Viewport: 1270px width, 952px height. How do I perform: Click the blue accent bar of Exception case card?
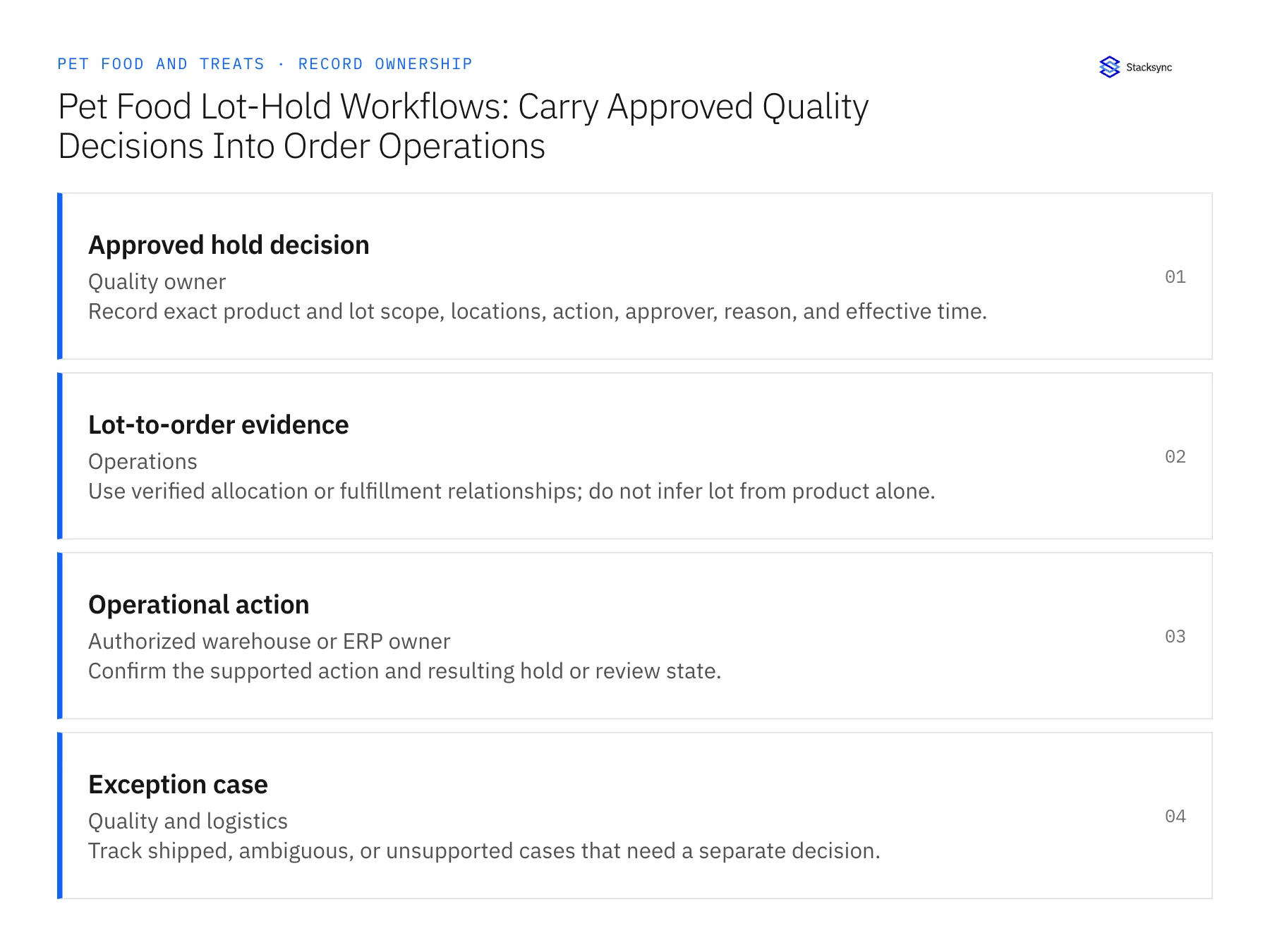(x=60, y=815)
